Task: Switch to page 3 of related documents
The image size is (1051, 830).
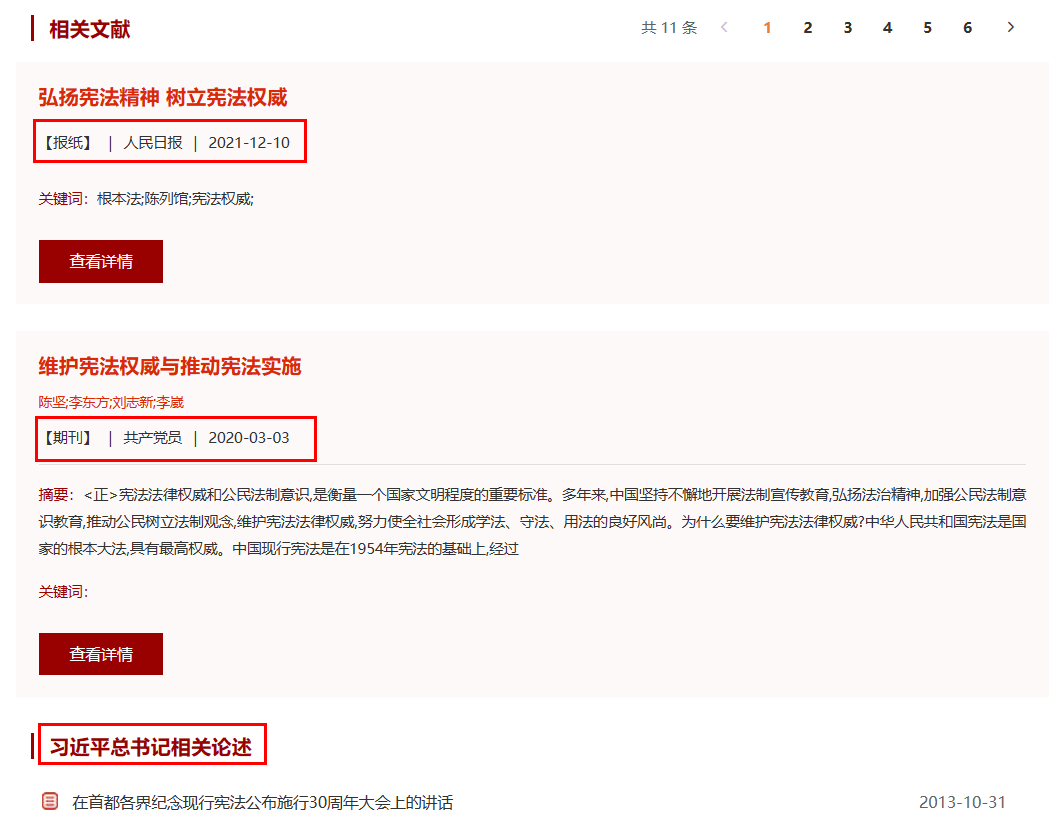Action: (847, 27)
